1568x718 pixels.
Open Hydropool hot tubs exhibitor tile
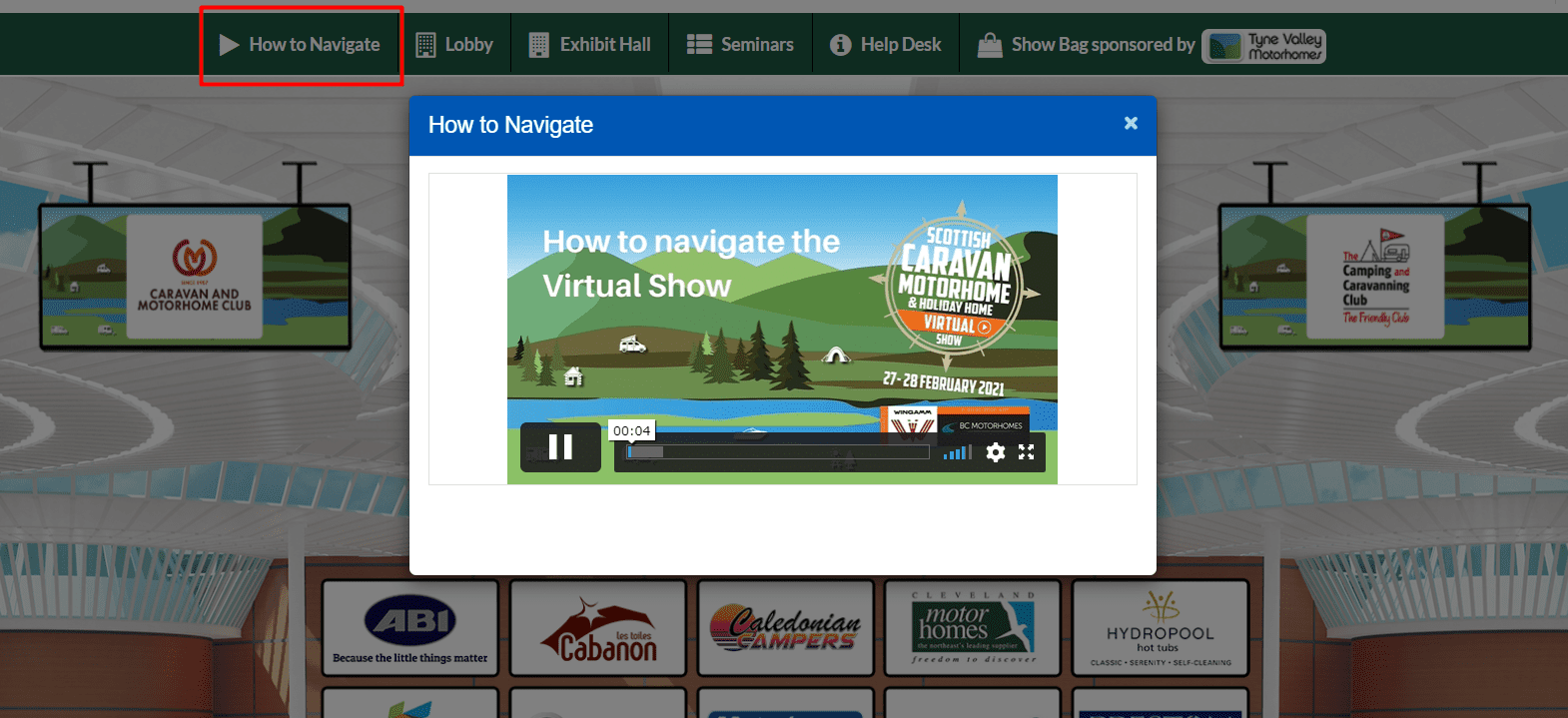pos(1160,628)
